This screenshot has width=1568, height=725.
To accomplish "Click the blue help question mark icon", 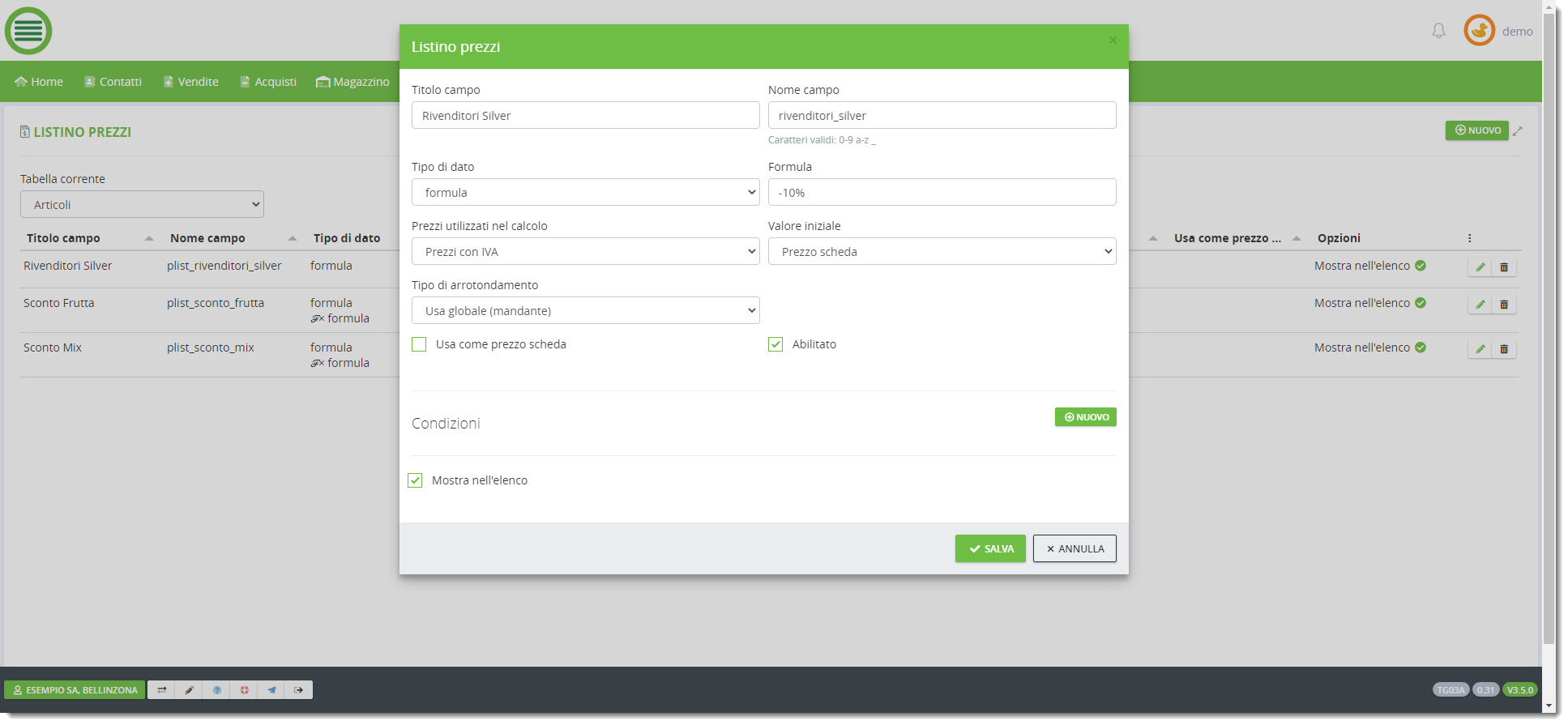I will coord(216,690).
